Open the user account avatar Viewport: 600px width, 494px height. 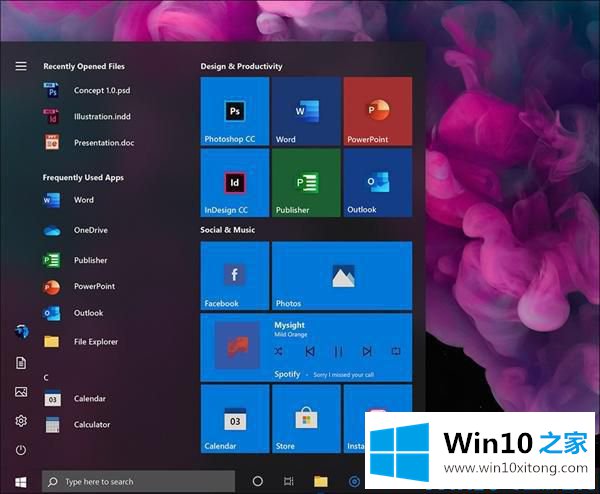tap(21, 331)
